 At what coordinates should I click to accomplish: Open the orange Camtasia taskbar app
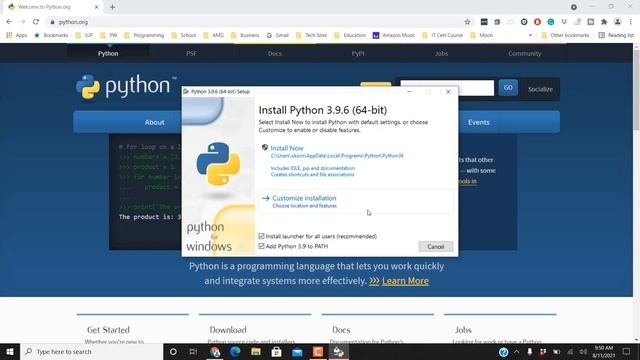tap(318, 351)
